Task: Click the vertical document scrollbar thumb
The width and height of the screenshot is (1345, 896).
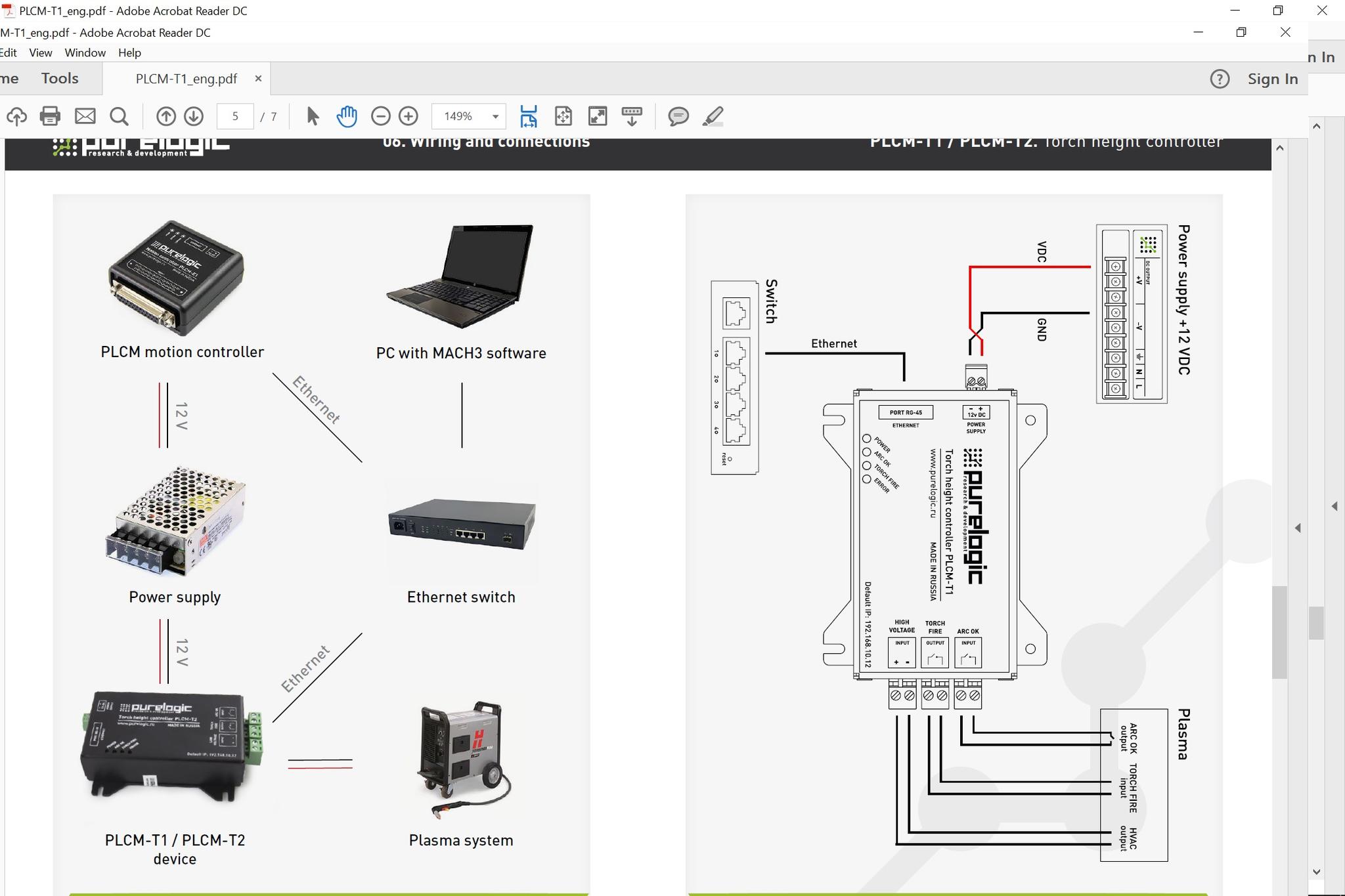Action: coord(1279,631)
